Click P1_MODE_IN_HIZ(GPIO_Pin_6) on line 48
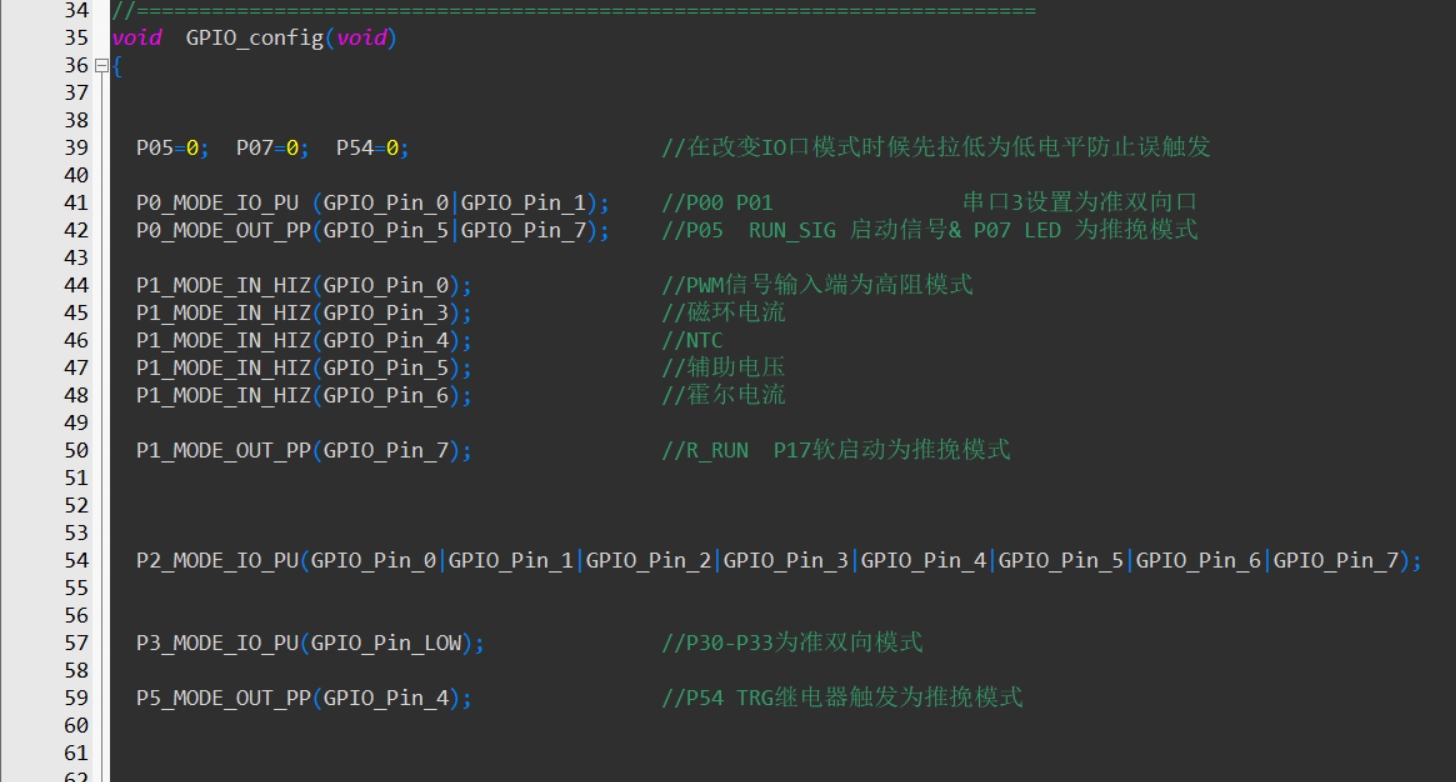Viewport: 1456px width, 782px height. click(304, 395)
